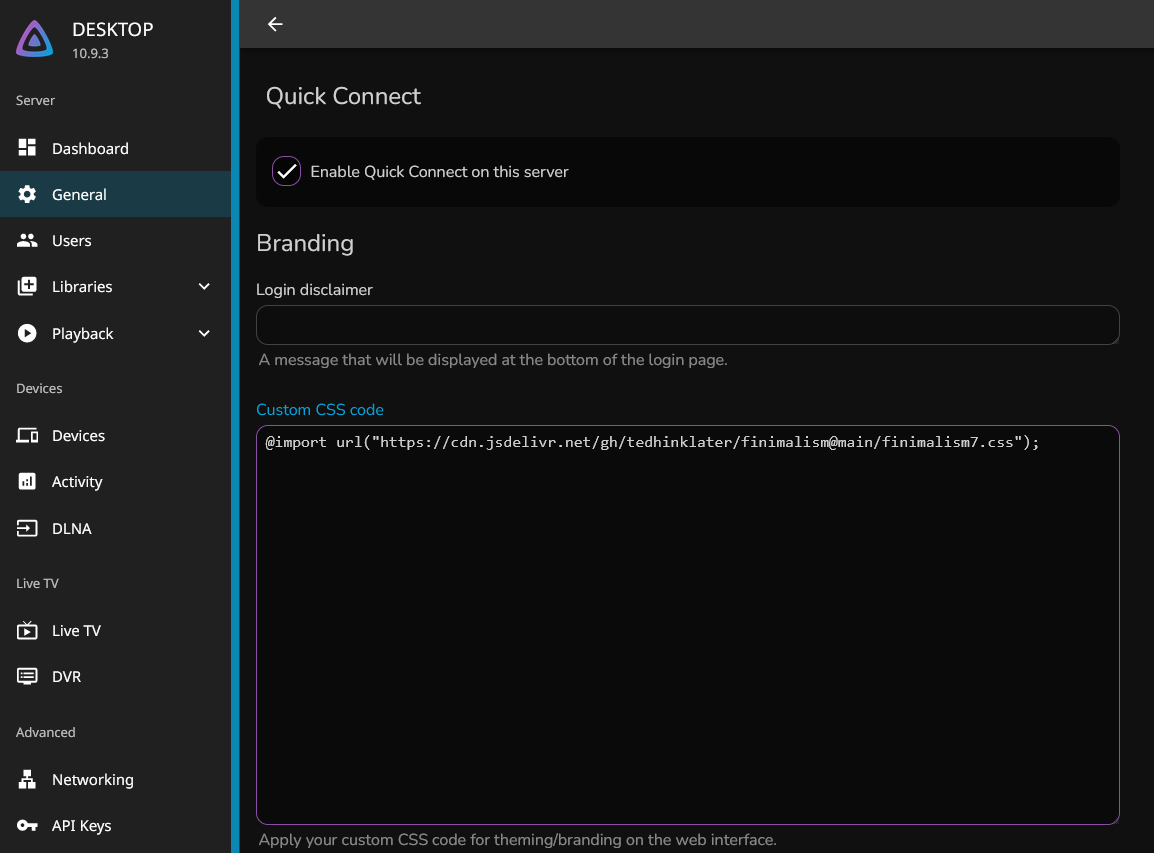The height and width of the screenshot is (853, 1154).
Task: Click the API Keys key icon
Action: click(27, 825)
